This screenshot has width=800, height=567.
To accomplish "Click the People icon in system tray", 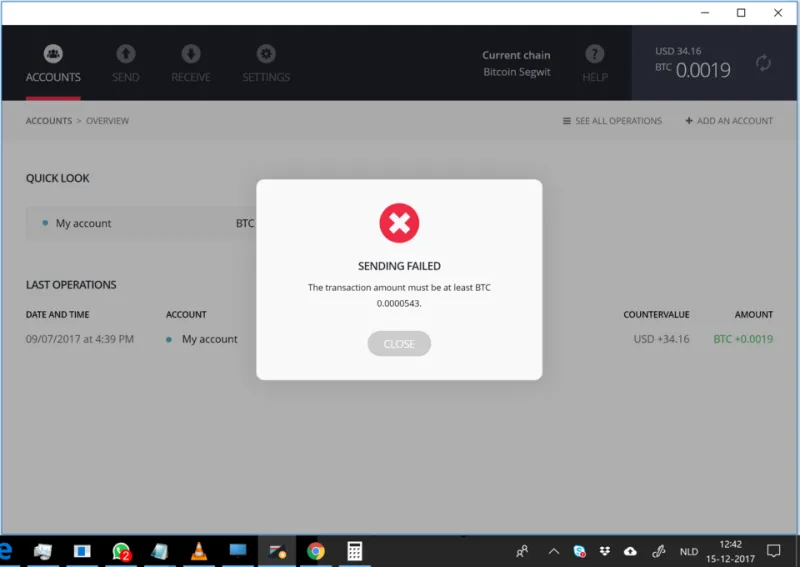I will [522, 551].
